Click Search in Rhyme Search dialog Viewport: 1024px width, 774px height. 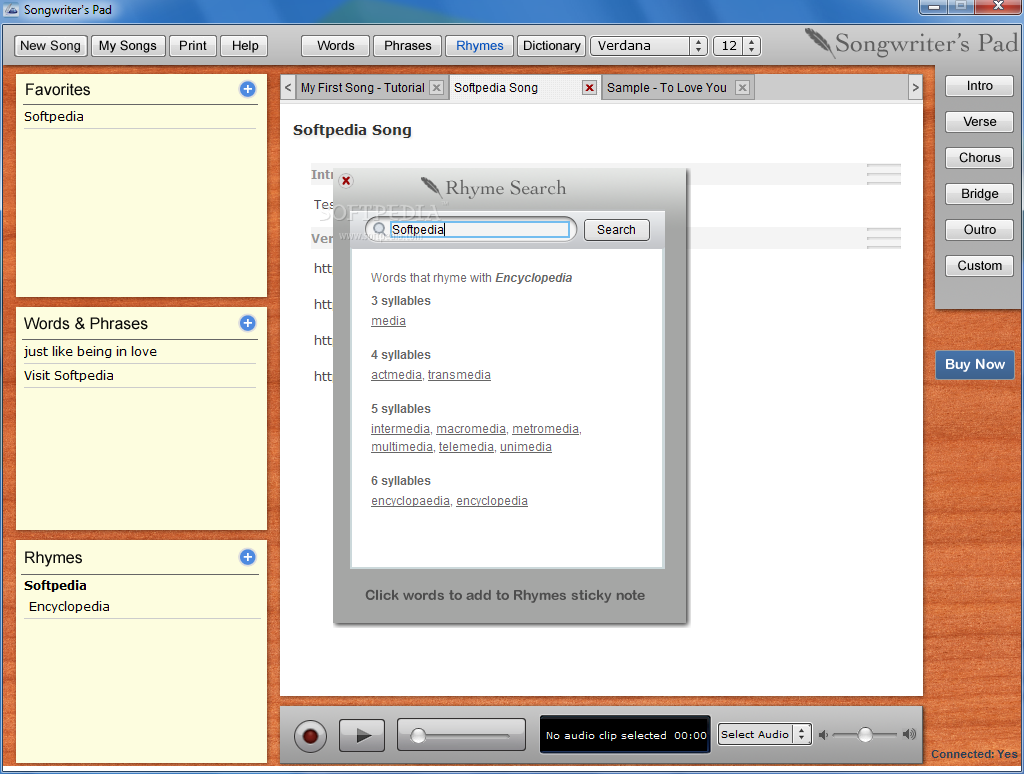[x=616, y=230]
